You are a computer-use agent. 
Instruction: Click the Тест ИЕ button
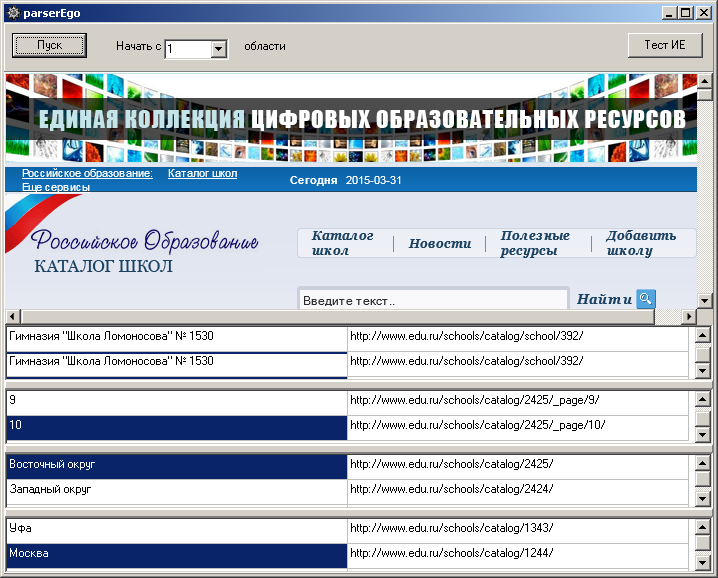[x=665, y=45]
